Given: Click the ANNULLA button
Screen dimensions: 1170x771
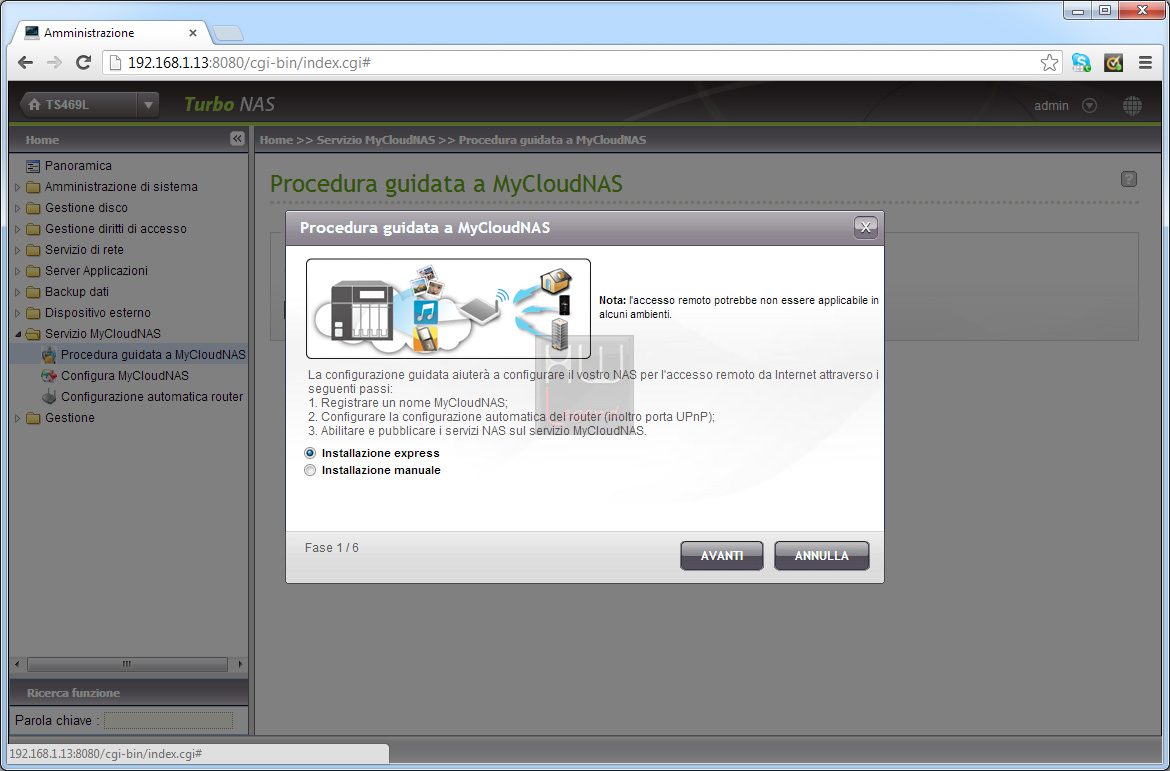Looking at the screenshot, I should (x=822, y=556).
